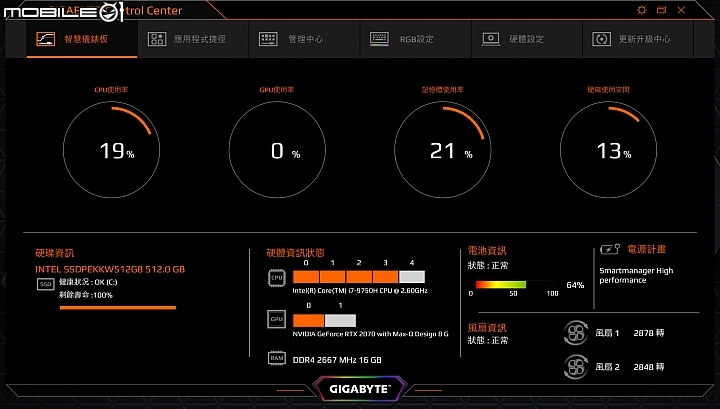
Task: Click fan 2 speed 2848 轉
Action: click(649, 367)
